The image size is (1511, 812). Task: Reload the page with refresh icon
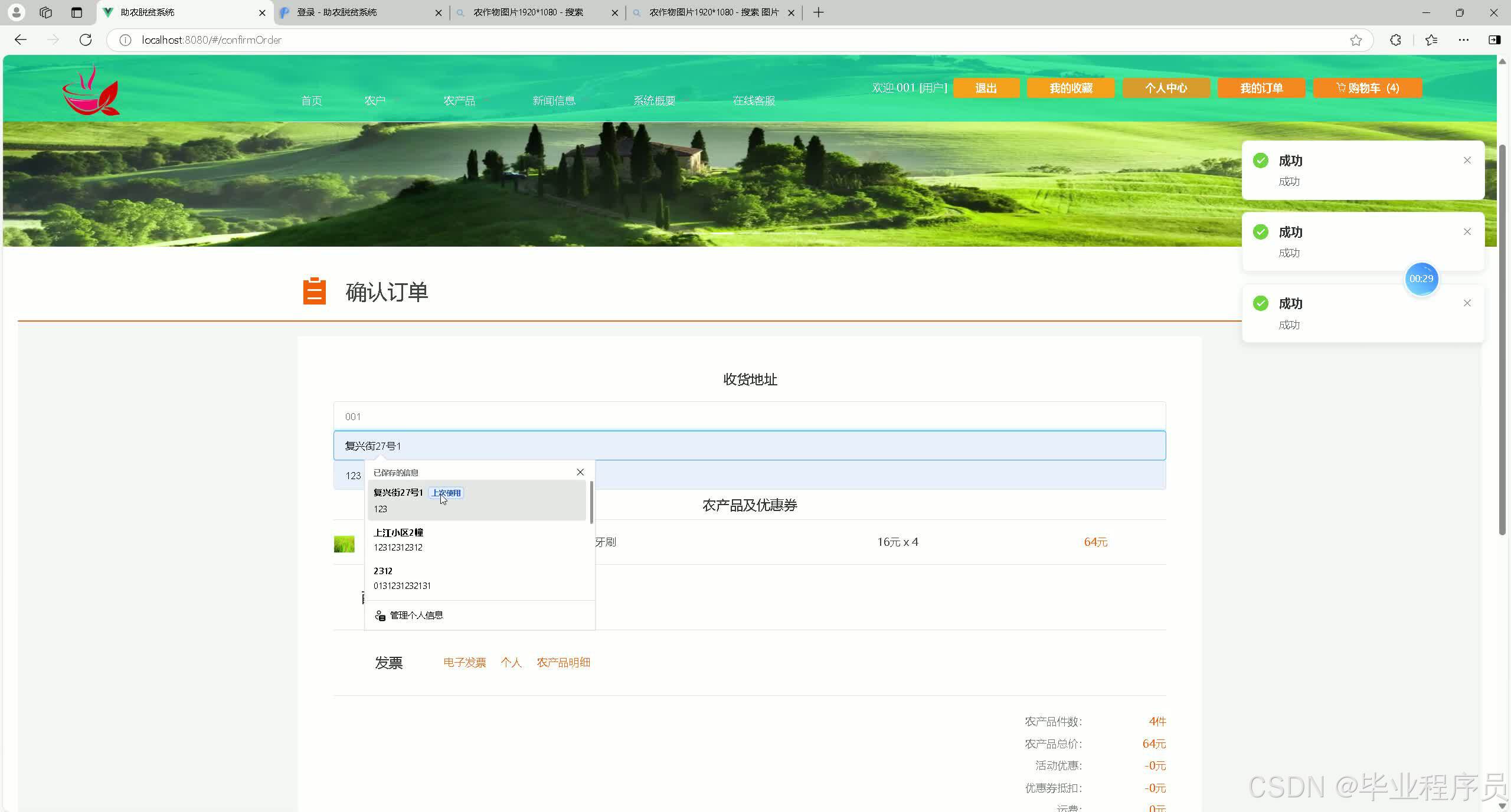click(86, 40)
